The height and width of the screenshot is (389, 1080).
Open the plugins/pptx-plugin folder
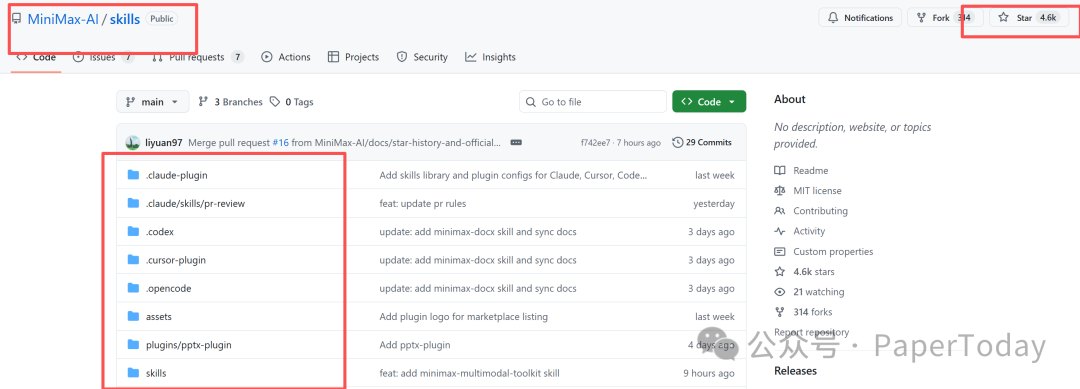(189, 345)
